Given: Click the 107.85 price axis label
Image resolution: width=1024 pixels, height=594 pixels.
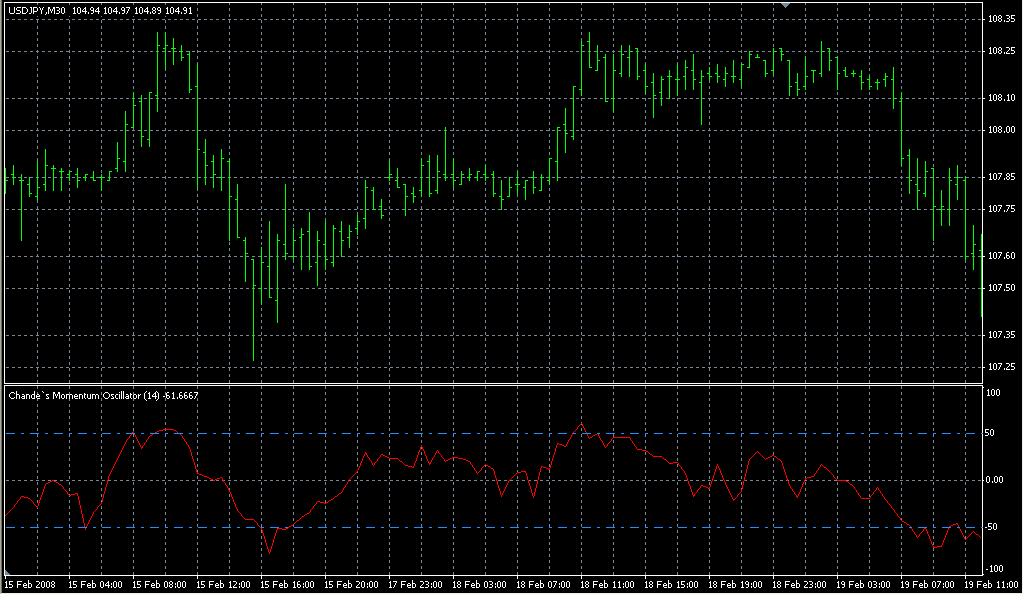Looking at the screenshot, I should (x=1000, y=177).
